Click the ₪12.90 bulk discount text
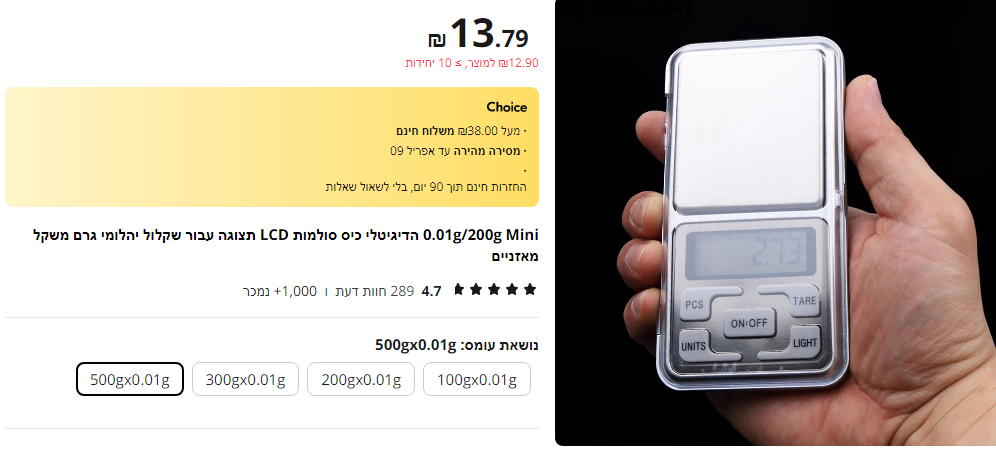996x452 pixels. tap(472, 63)
